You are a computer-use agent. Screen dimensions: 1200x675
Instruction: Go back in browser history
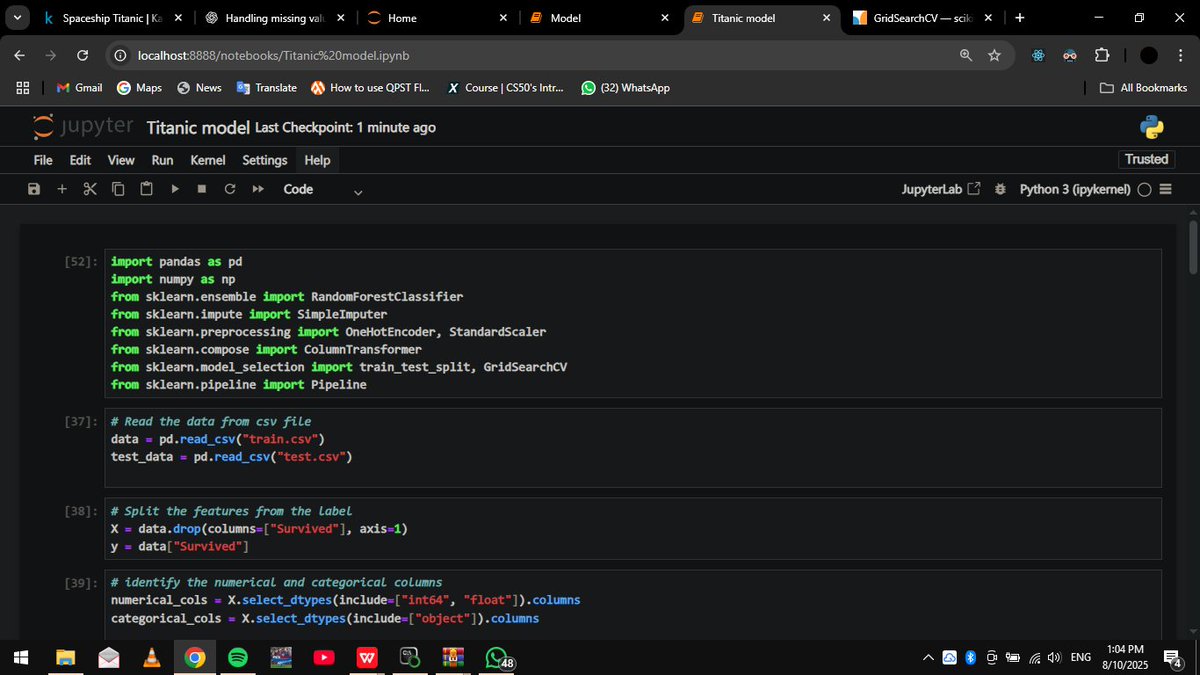pos(21,55)
